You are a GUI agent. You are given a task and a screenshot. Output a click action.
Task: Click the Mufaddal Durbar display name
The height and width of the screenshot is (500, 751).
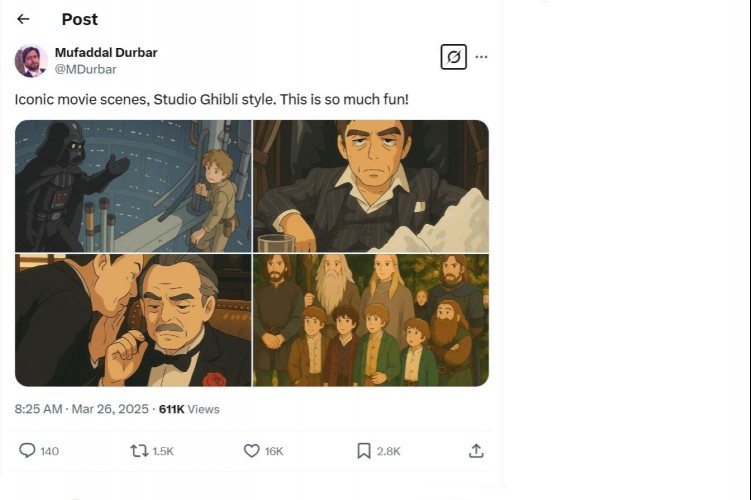[105, 52]
